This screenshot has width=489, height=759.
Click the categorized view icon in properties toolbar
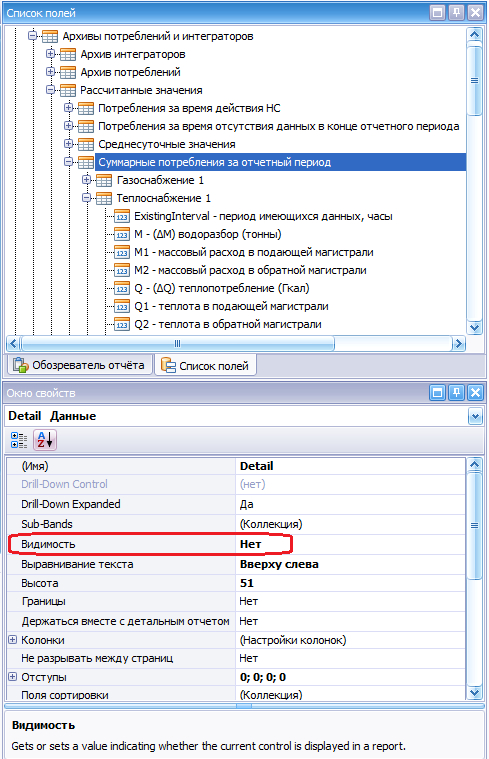click(x=19, y=440)
